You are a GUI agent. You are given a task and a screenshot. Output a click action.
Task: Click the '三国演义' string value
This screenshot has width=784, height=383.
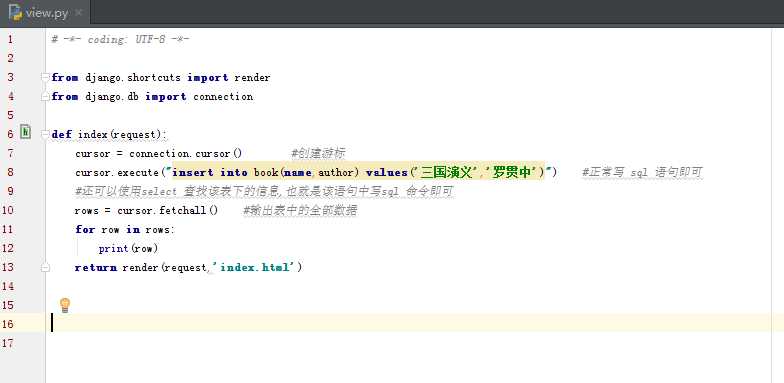(x=445, y=172)
